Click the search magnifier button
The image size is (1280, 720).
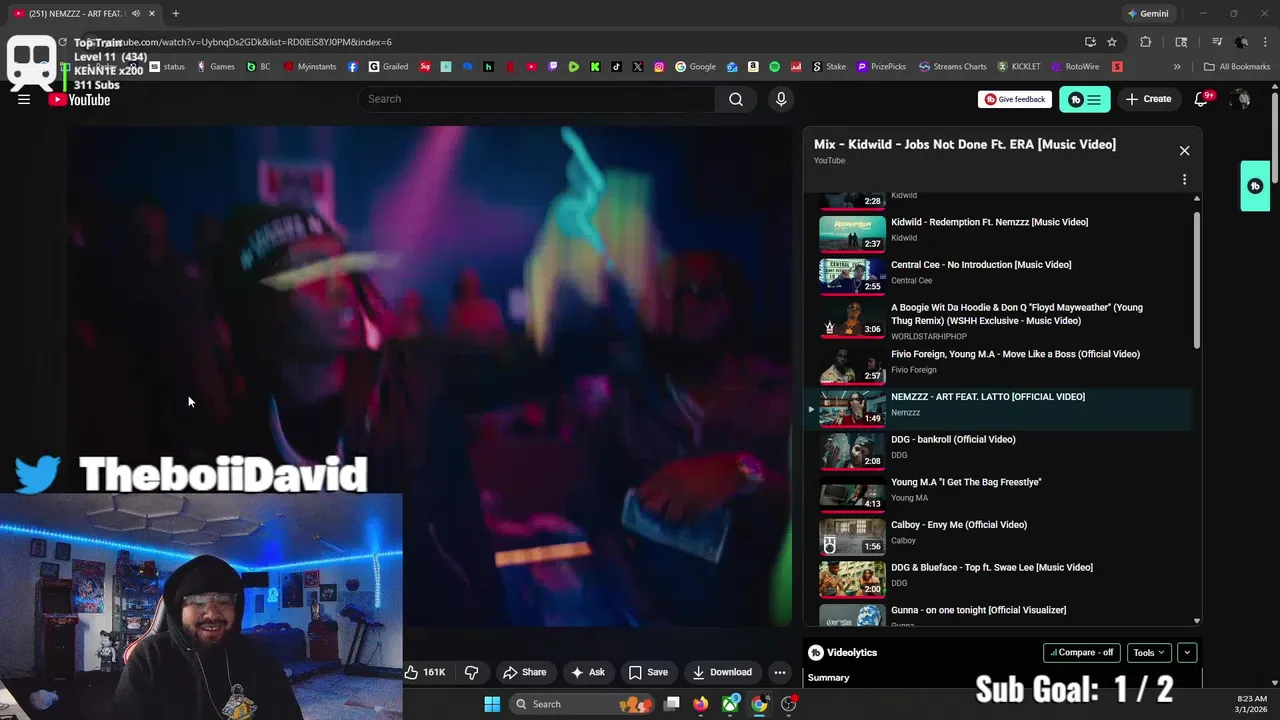[x=736, y=99]
